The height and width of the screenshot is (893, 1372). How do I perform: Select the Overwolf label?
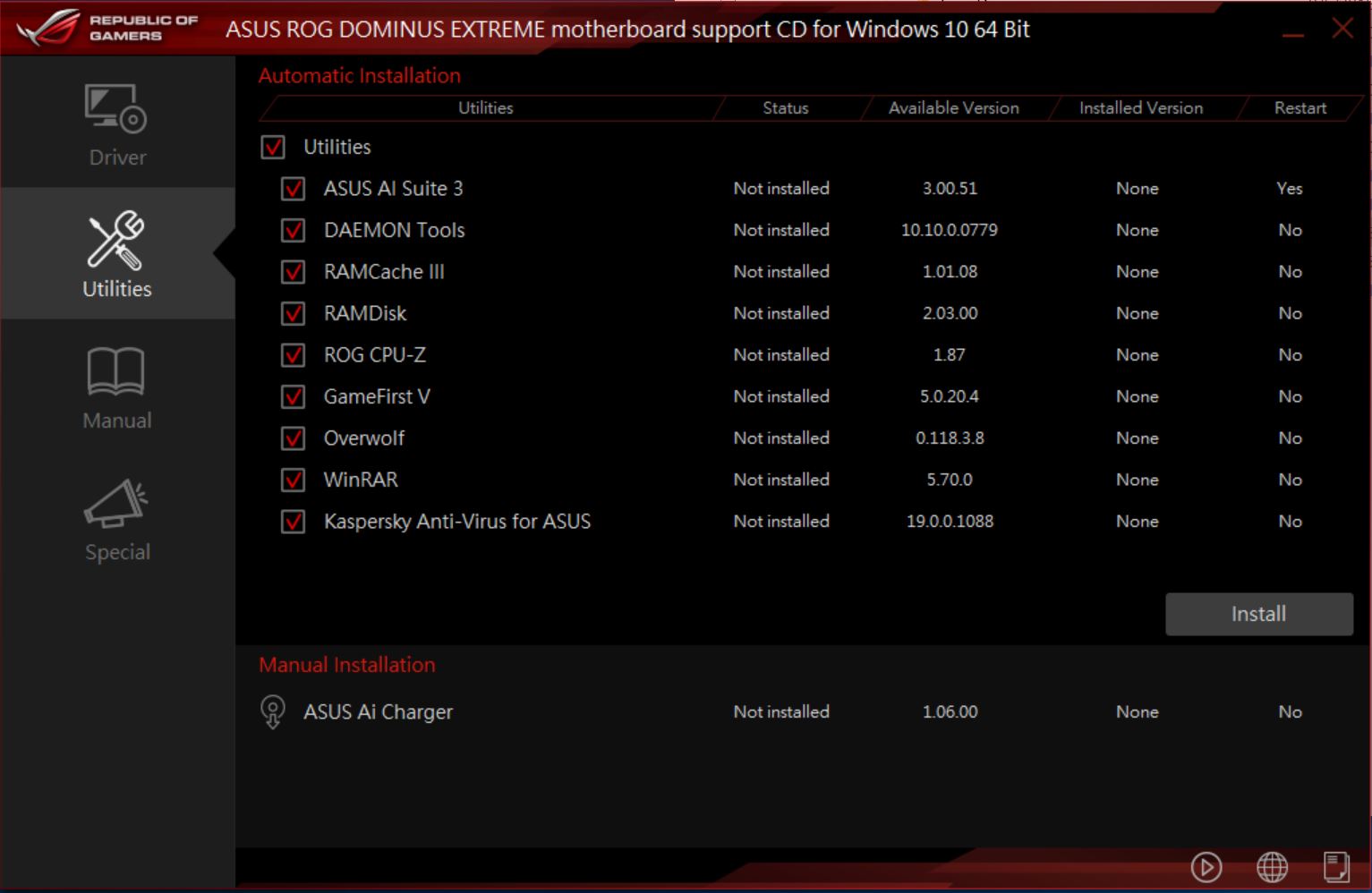coord(364,438)
